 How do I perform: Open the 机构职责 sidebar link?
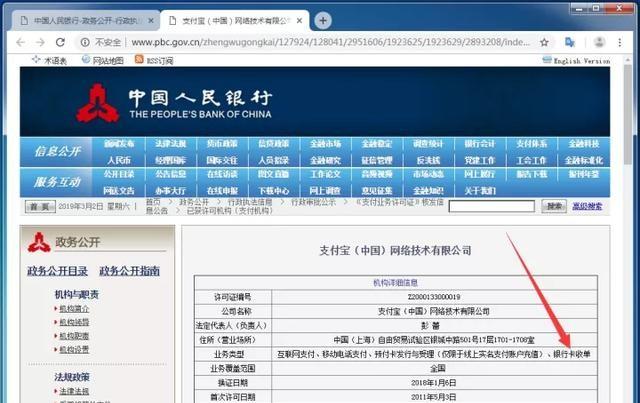(x=74, y=336)
